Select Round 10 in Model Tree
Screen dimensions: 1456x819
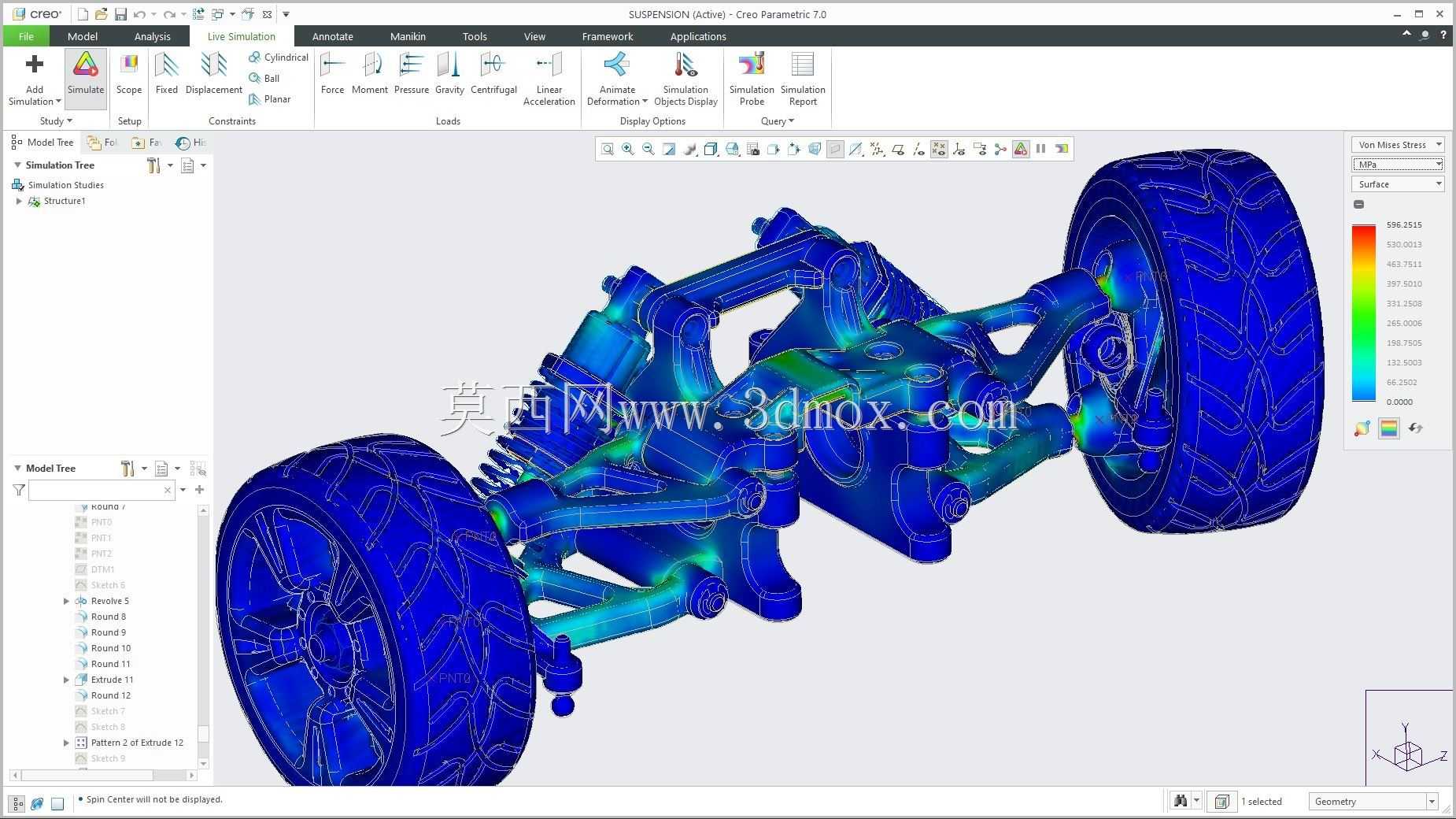click(110, 648)
